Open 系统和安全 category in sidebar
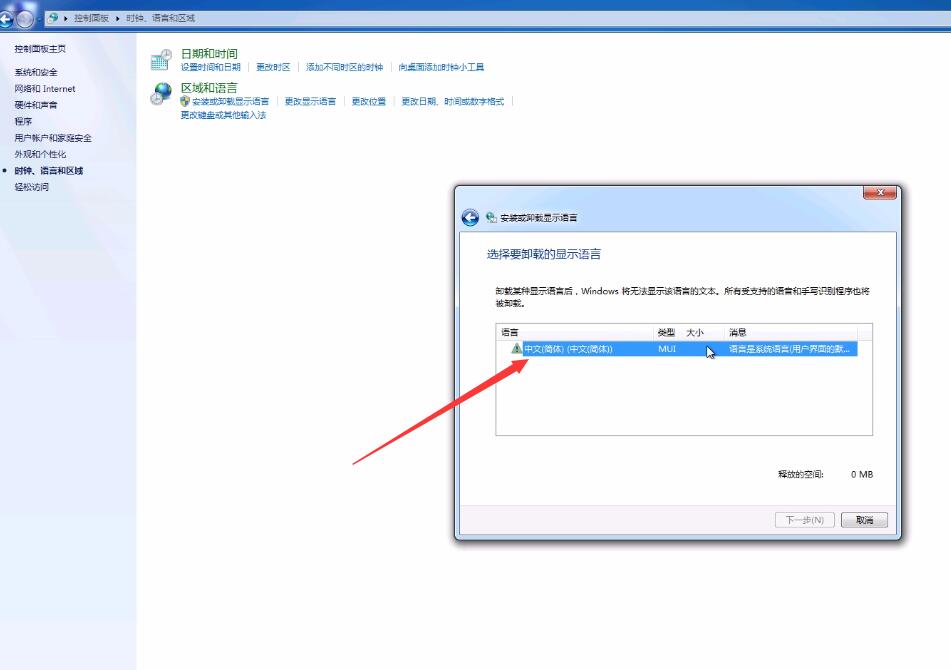Image resolution: width=951 pixels, height=670 pixels. coord(36,72)
